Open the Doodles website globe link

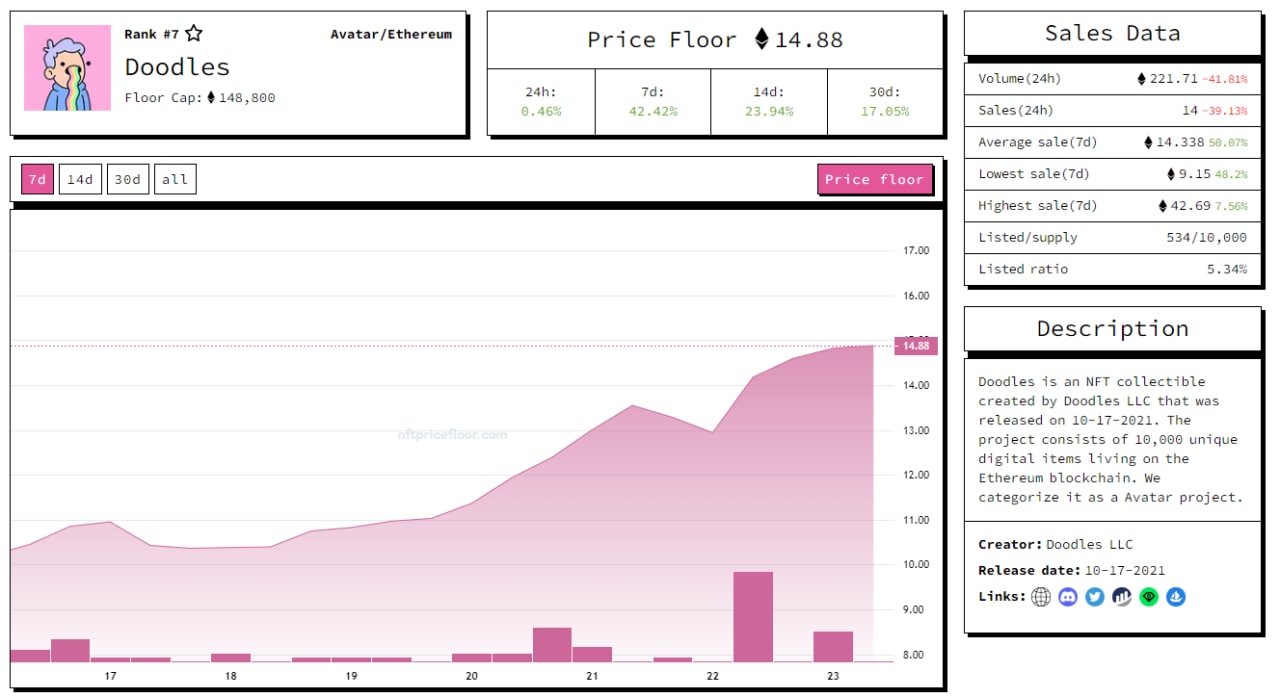coord(1041,597)
